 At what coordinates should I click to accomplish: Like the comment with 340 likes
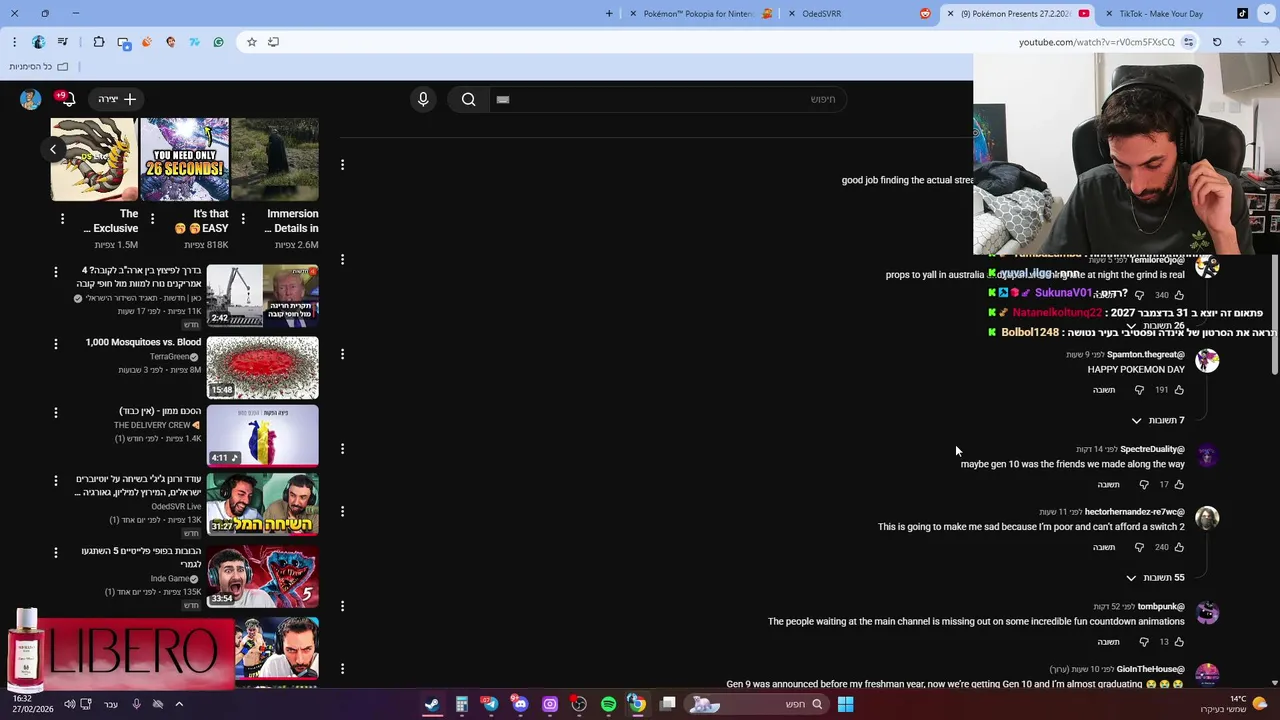[1179, 295]
